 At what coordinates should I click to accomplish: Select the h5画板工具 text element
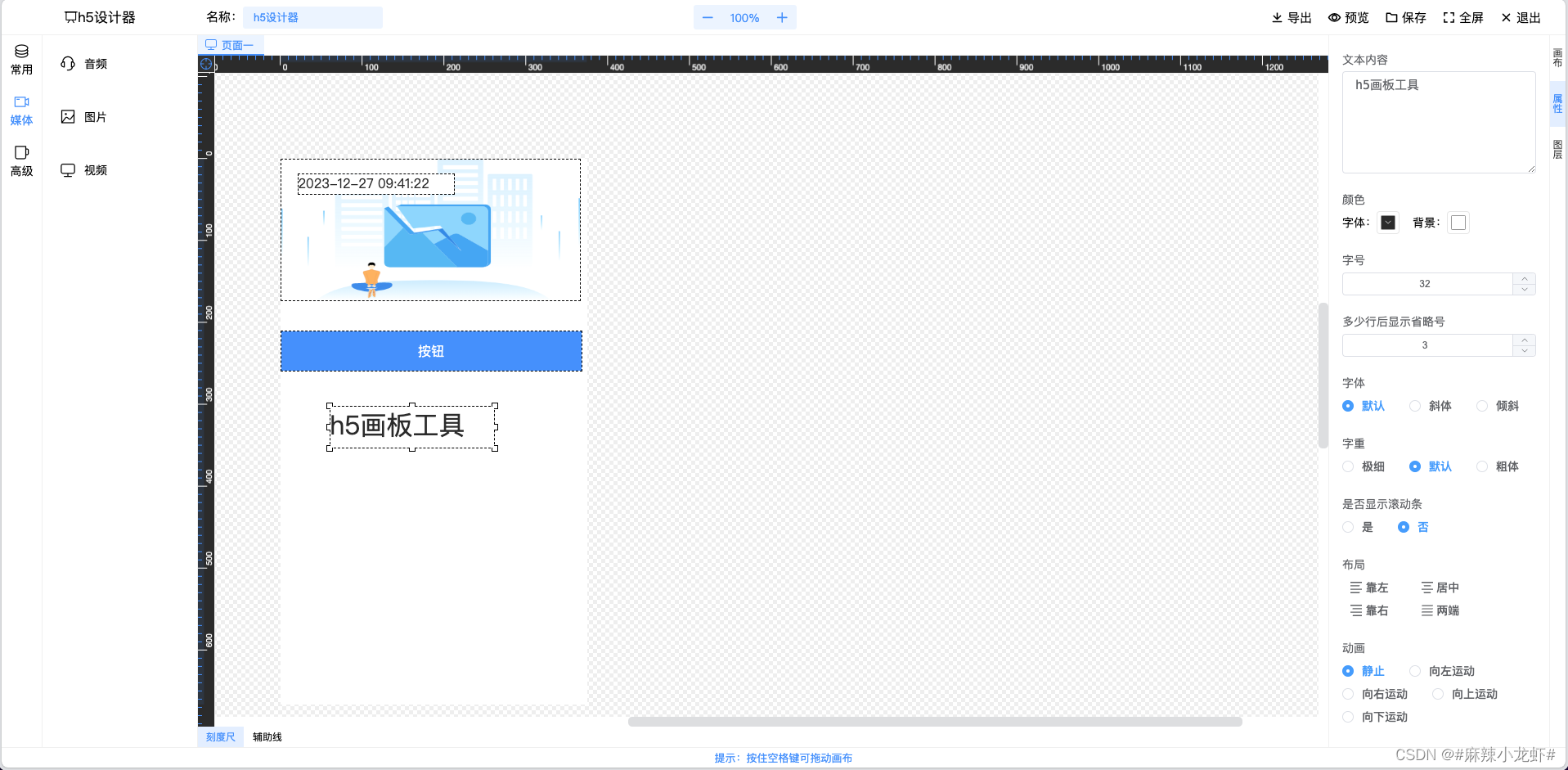pos(412,427)
